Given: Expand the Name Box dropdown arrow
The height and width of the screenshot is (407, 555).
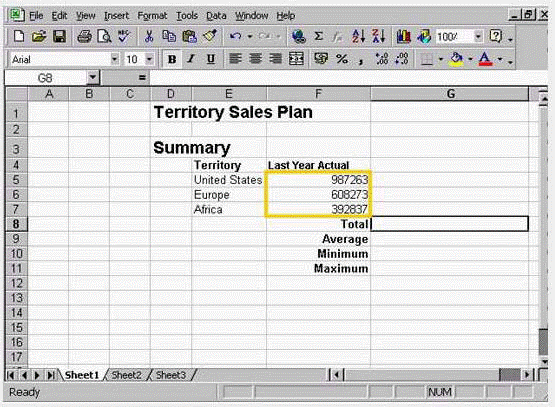Looking at the screenshot, I should click(93, 78).
